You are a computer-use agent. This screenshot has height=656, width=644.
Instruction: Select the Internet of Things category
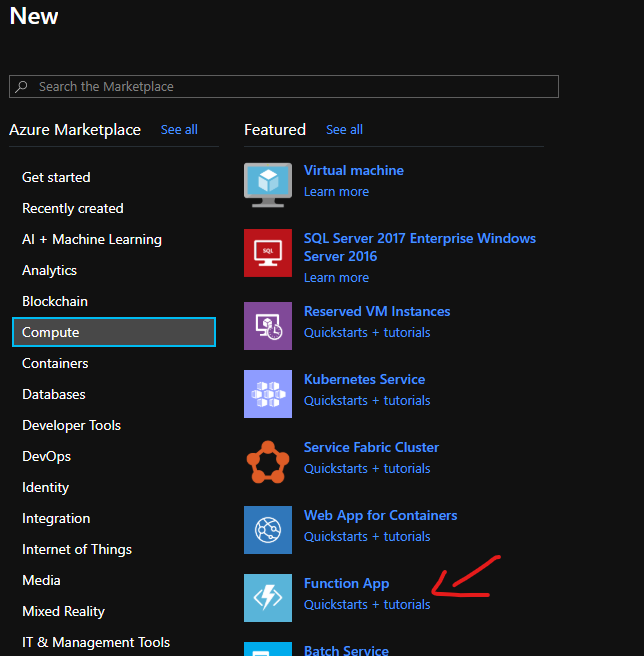click(77, 549)
